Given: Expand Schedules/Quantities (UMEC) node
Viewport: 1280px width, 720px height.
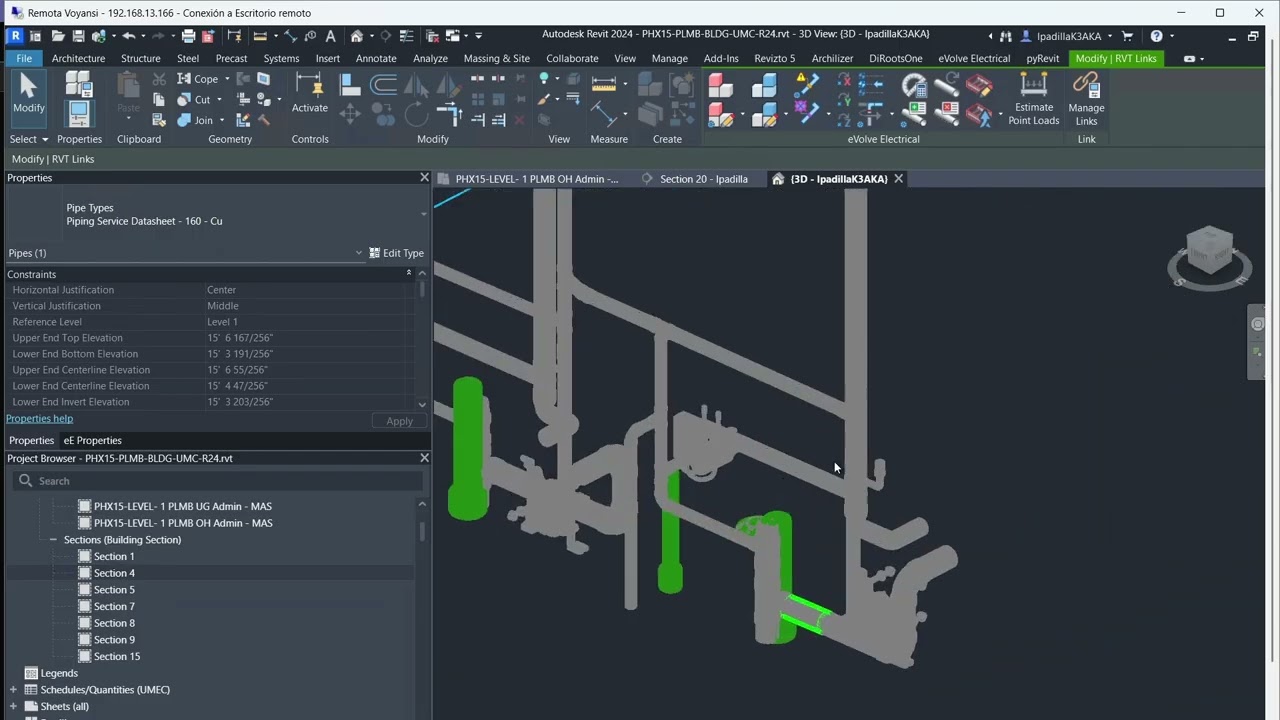Looking at the screenshot, I should [x=14, y=690].
